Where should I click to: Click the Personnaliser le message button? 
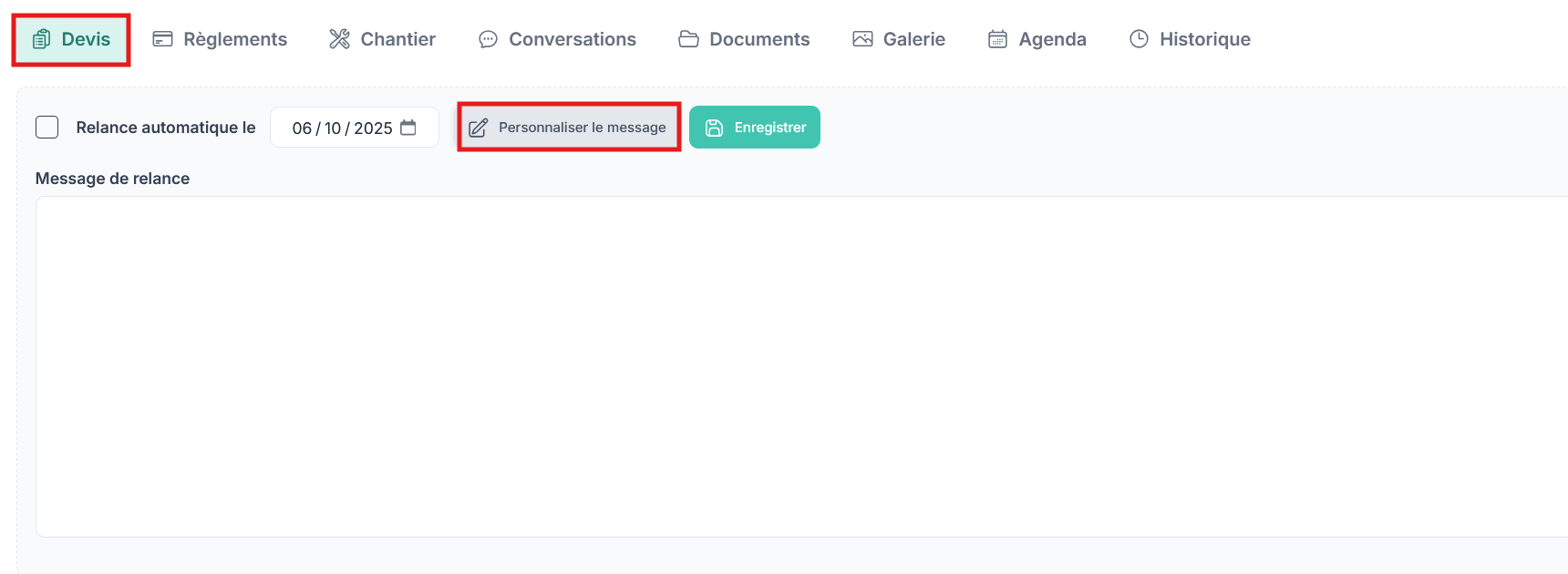point(569,128)
